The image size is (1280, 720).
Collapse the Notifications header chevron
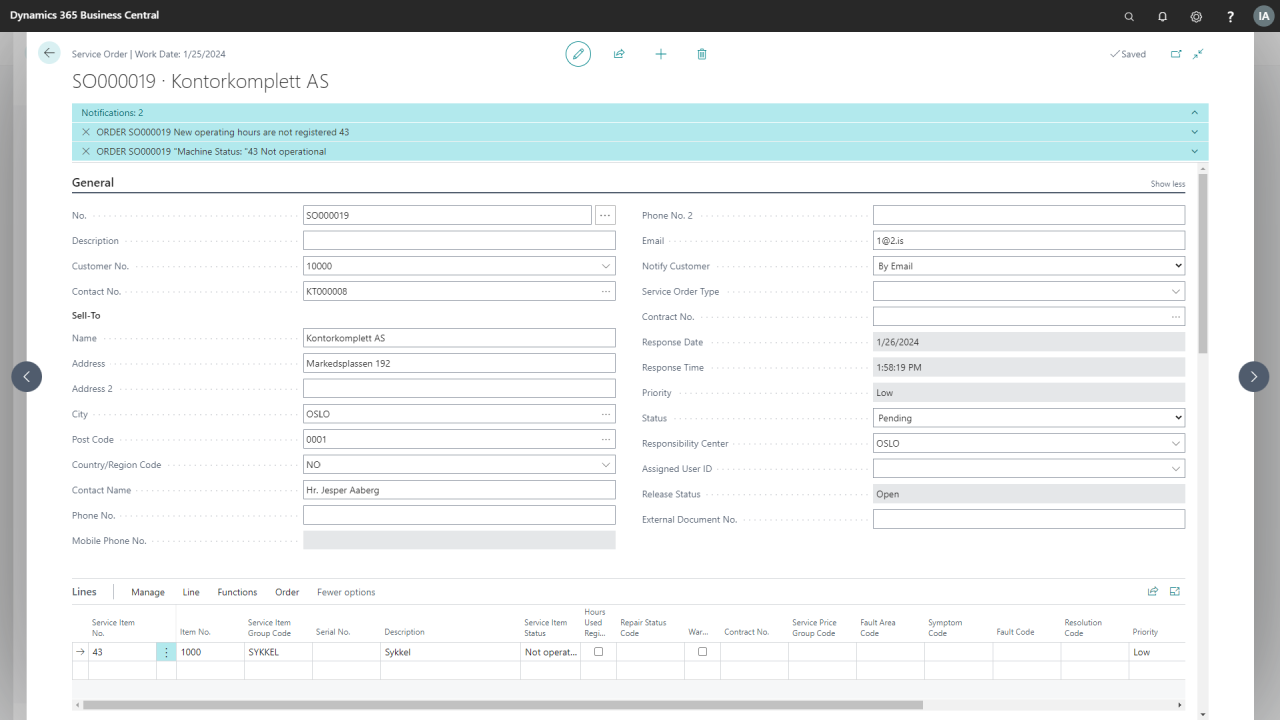click(1194, 113)
